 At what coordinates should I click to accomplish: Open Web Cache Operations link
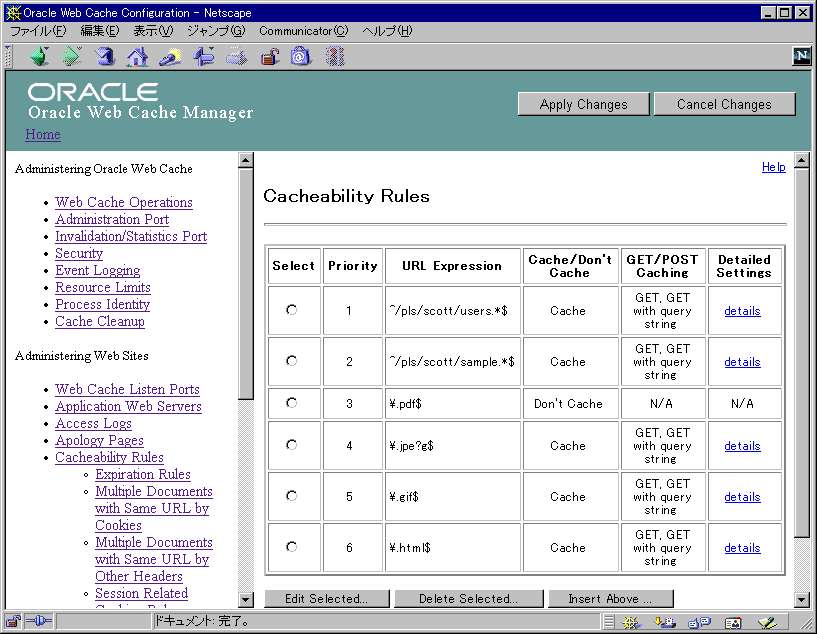click(124, 202)
